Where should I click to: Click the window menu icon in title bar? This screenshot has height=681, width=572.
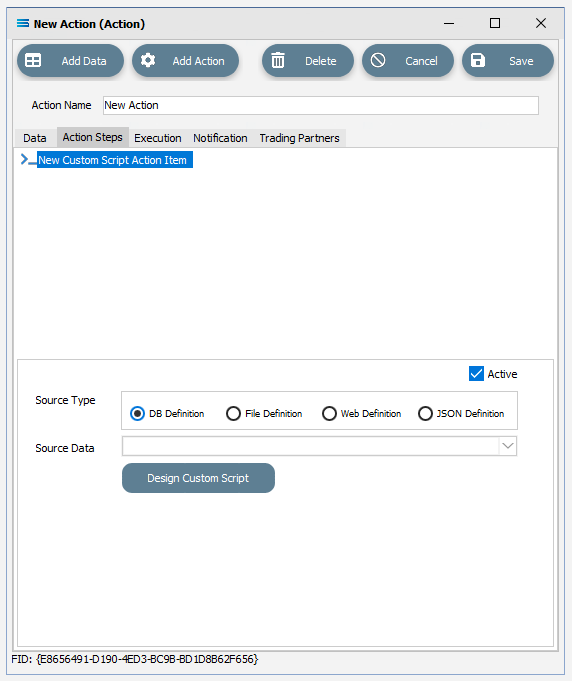(23, 23)
